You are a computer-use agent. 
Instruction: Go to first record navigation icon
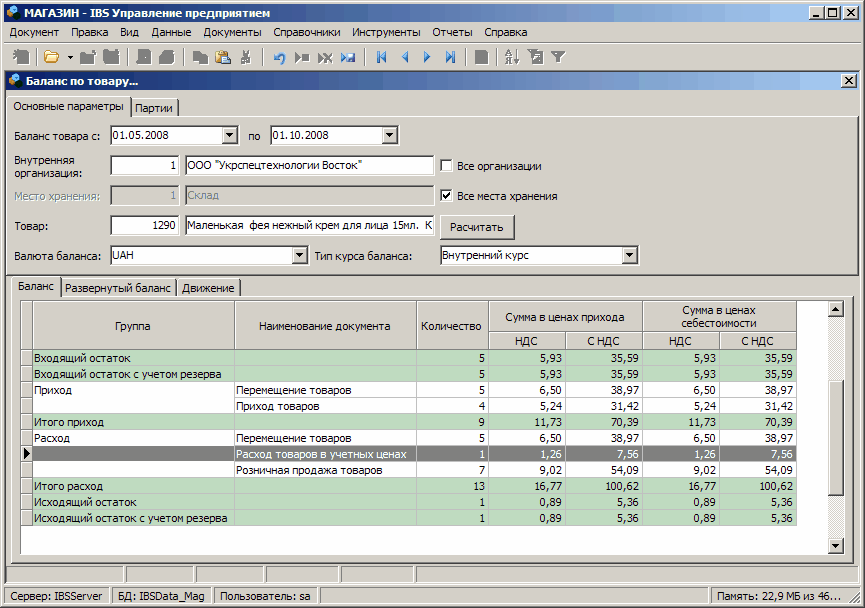pyautogui.click(x=381, y=57)
